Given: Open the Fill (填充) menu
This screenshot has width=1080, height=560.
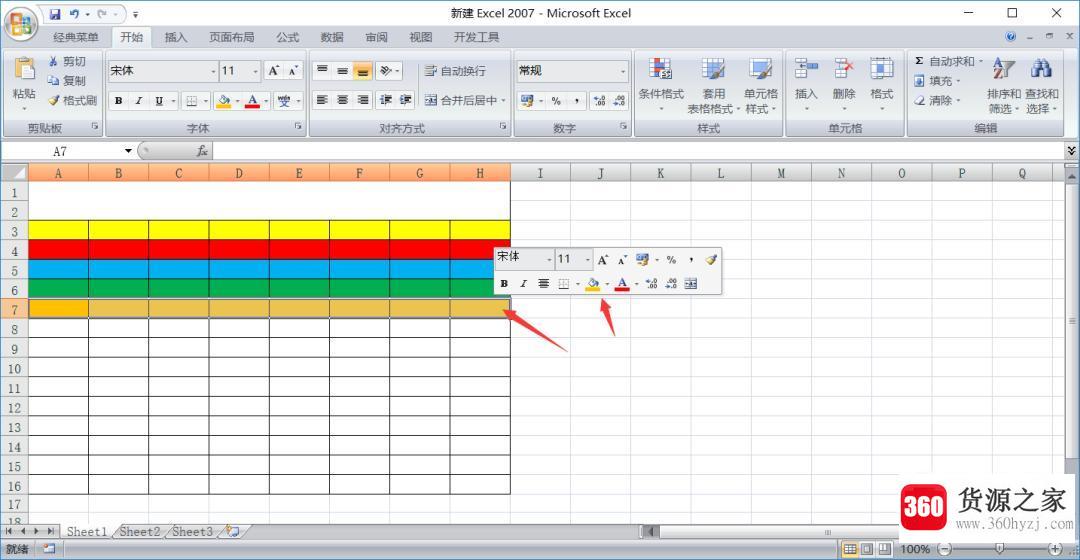Looking at the screenshot, I should (936, 81).
